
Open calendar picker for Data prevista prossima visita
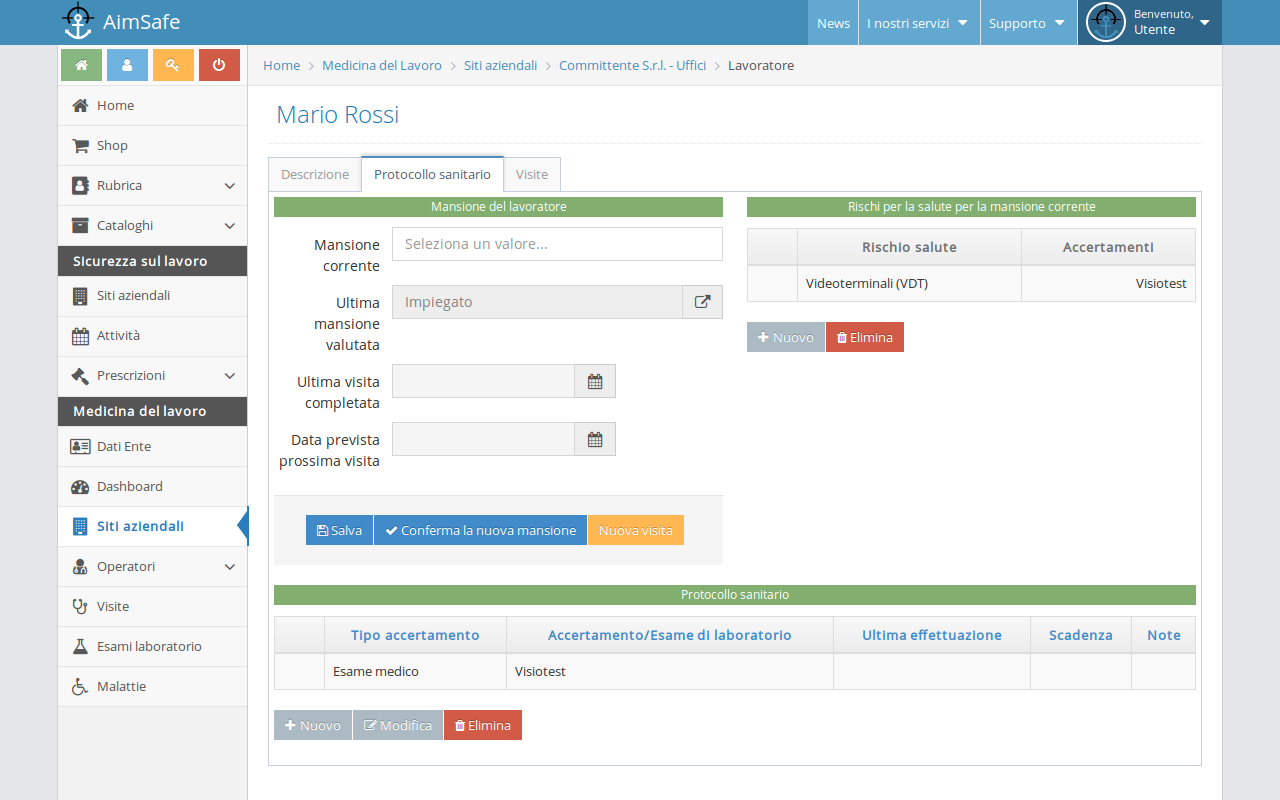click(595, 439)
